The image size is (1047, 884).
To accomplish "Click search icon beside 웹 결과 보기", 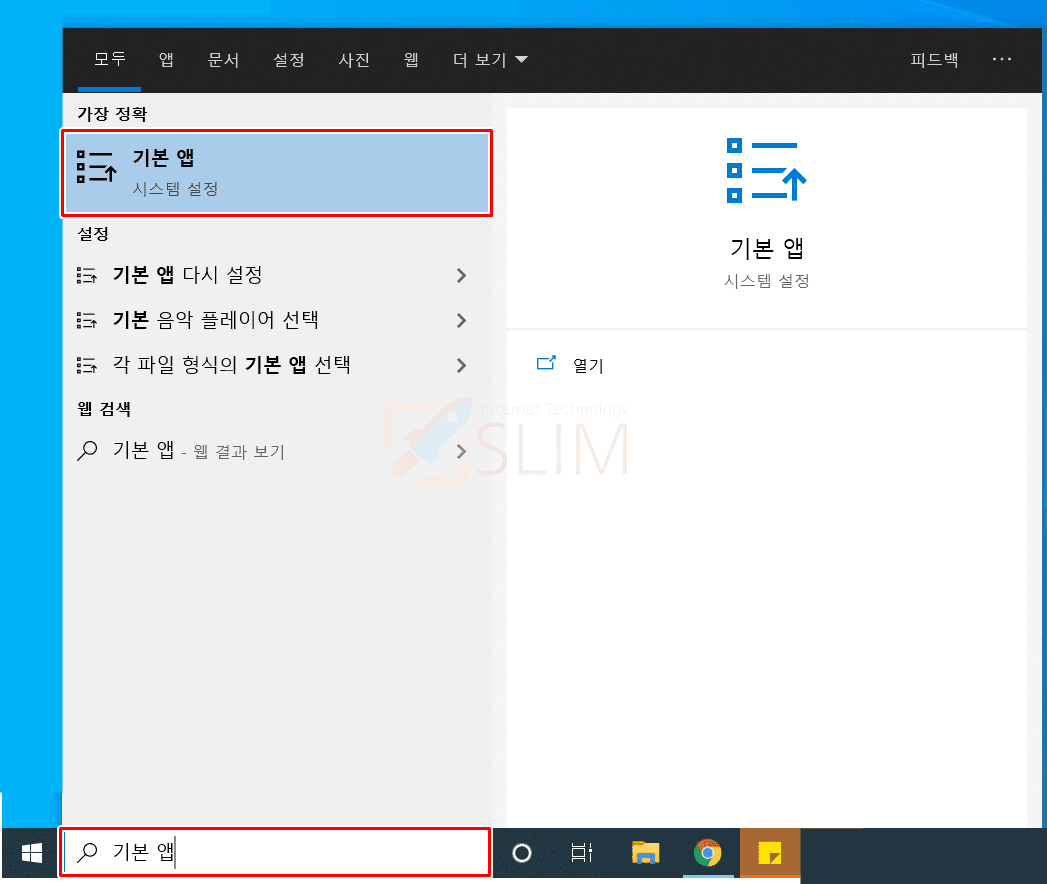I will click(x=87, y=451).
